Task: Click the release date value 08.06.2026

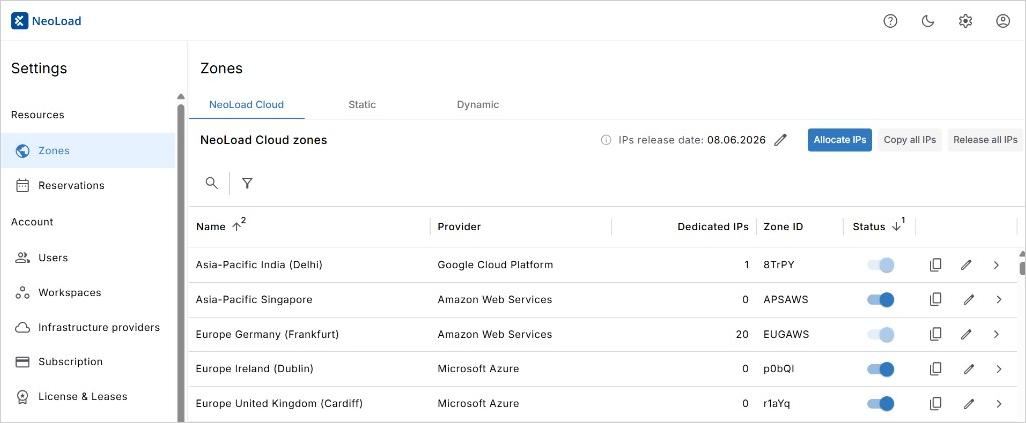Action: point(736,139)
